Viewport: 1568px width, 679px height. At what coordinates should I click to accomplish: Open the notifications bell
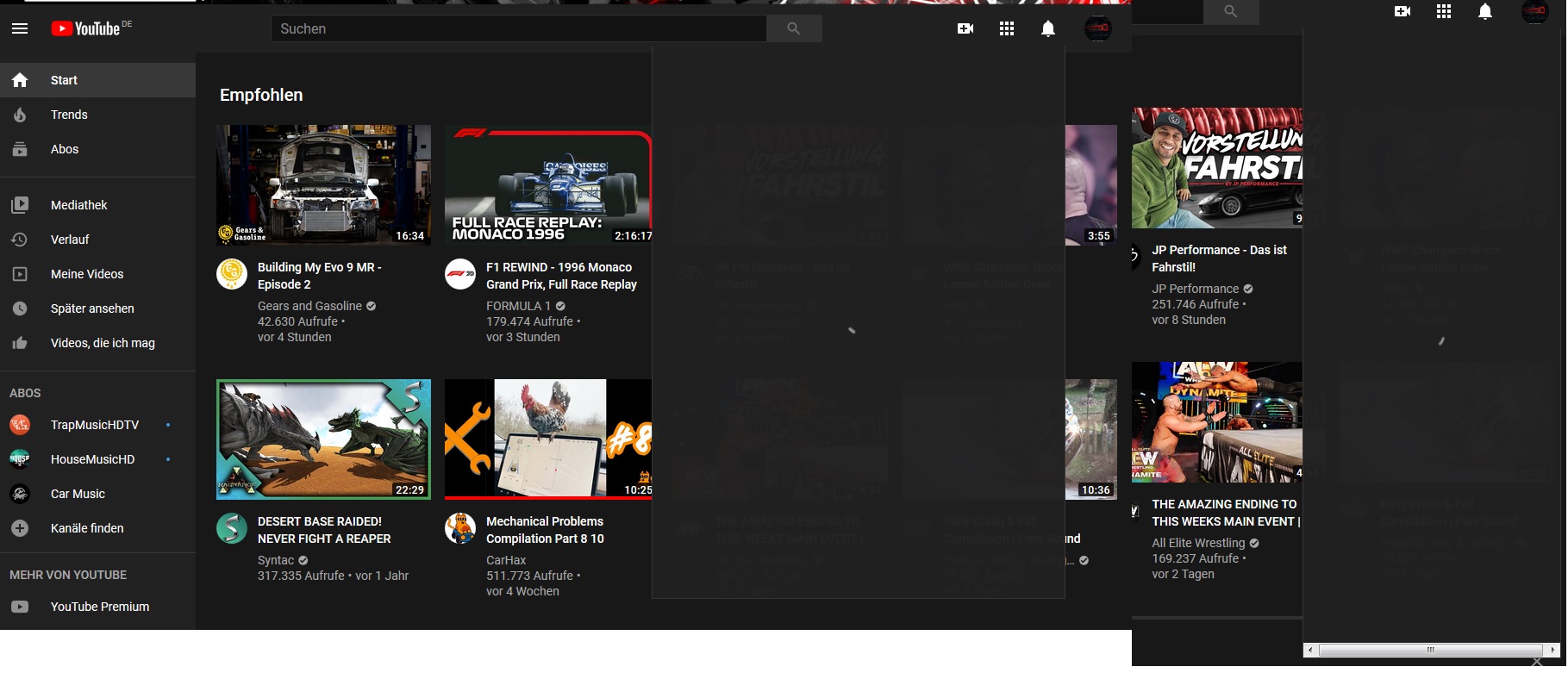coord(1048,28)
